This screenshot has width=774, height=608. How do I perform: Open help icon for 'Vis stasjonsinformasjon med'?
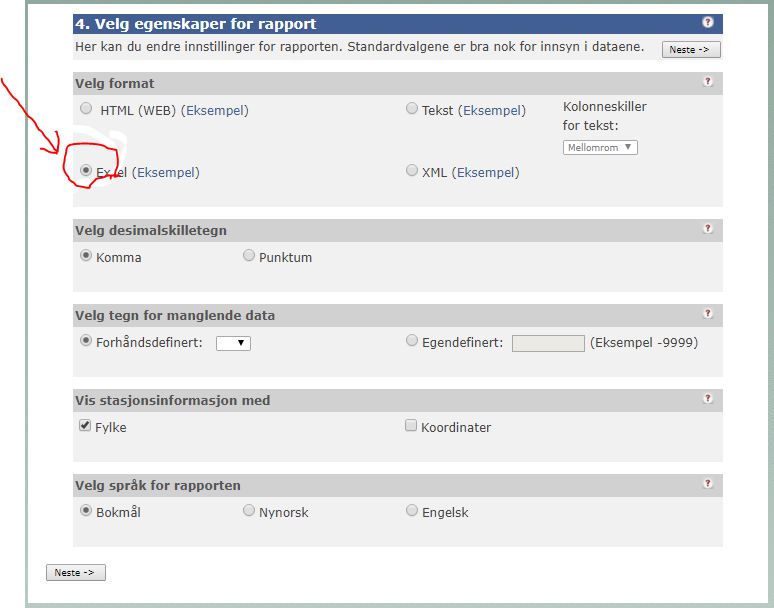click(707, 398)
